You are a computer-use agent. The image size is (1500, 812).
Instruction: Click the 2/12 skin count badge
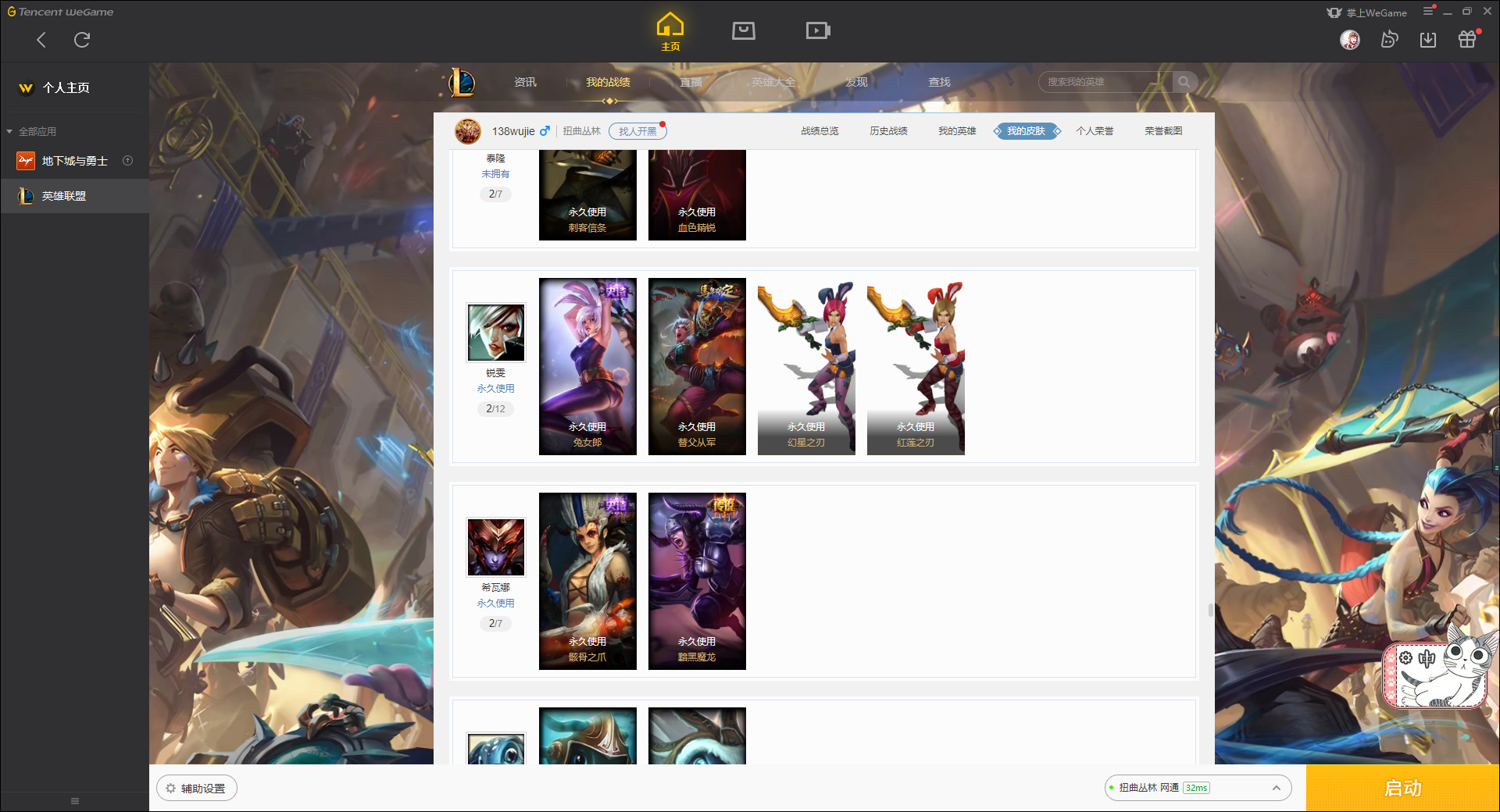point(495,408)
